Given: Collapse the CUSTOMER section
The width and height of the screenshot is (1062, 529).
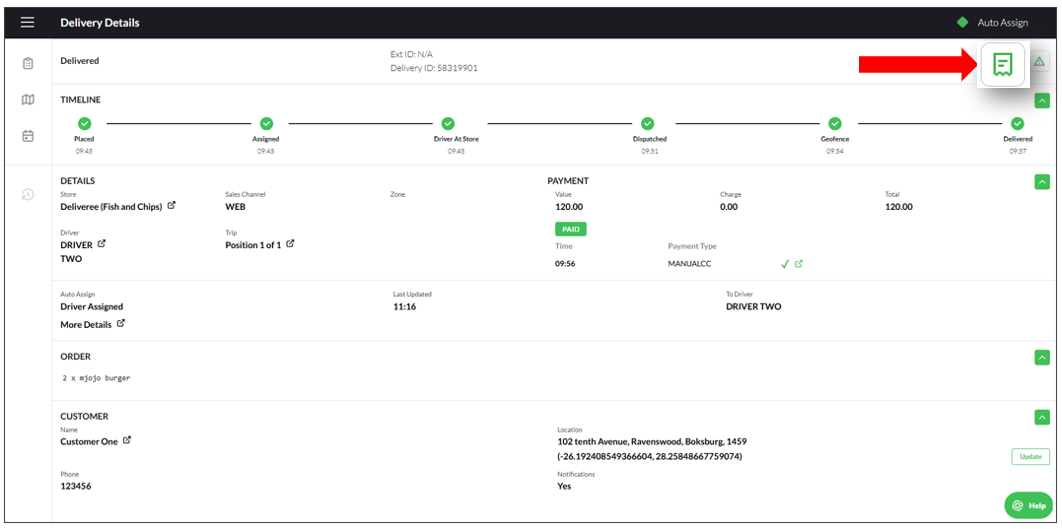Looking at the screenshot, I should pos(1042,417).
